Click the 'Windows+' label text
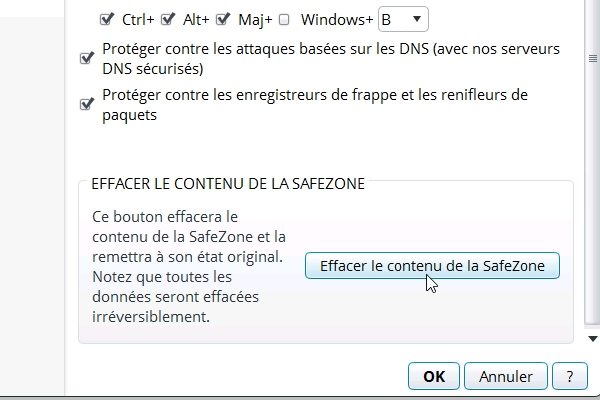 coord(337,20)
